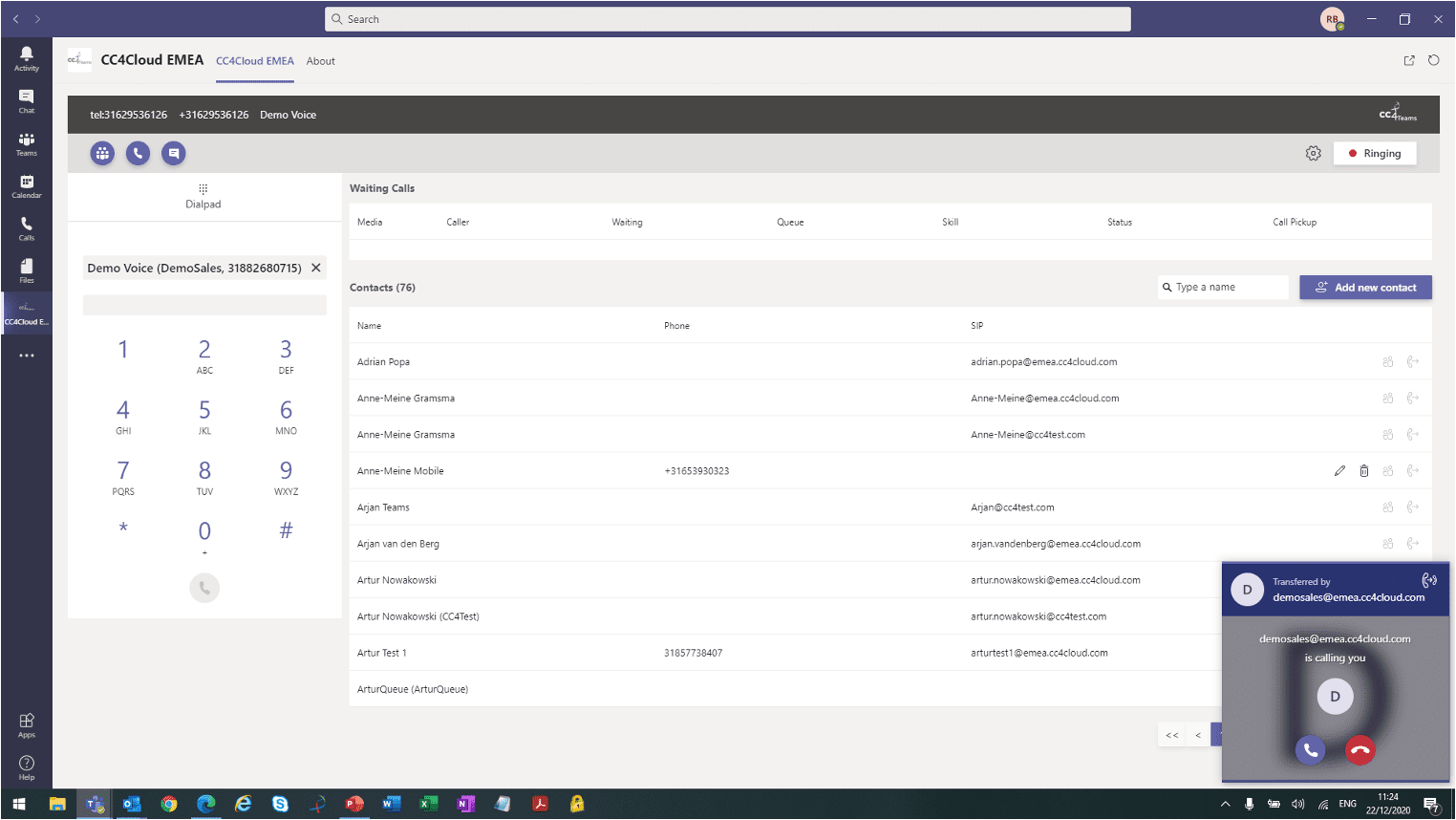The image size is (1456, 820).
Task: Edit Anne-Meine Mobile using the pencil icon
Action: (1339, 470)
